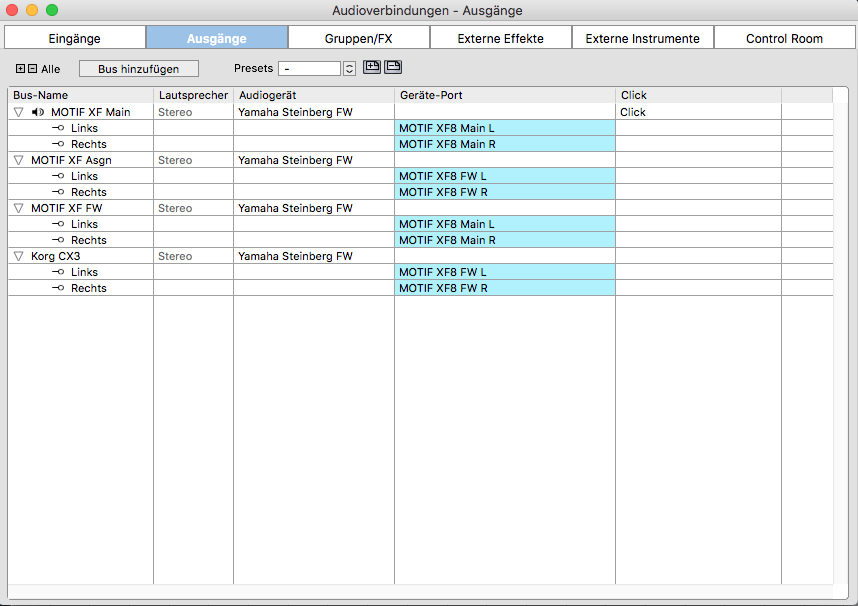The height and width of the screenshot is (606, 858).
Task: Open port menu MOTIF XF8 FW R under MOTIF XF Asgn
Action: point(505,192)
